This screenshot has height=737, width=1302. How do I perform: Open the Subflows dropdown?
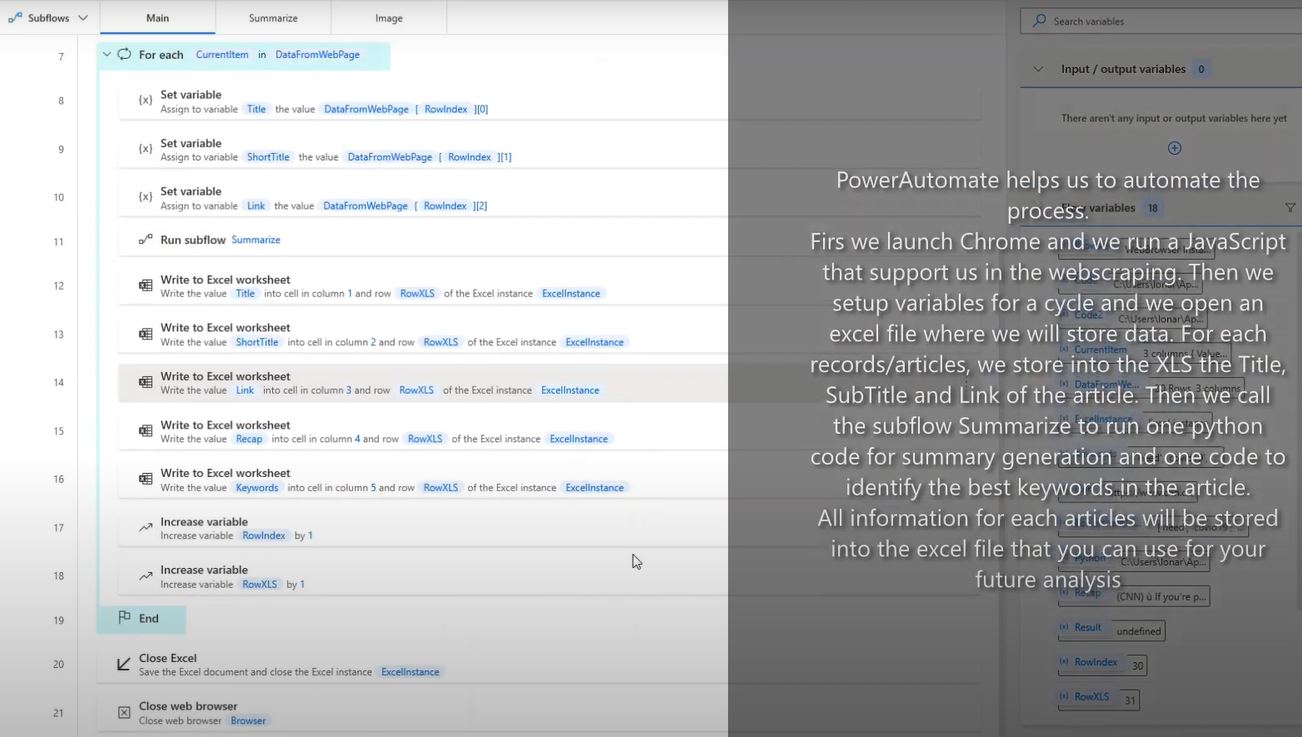(48, 18)
